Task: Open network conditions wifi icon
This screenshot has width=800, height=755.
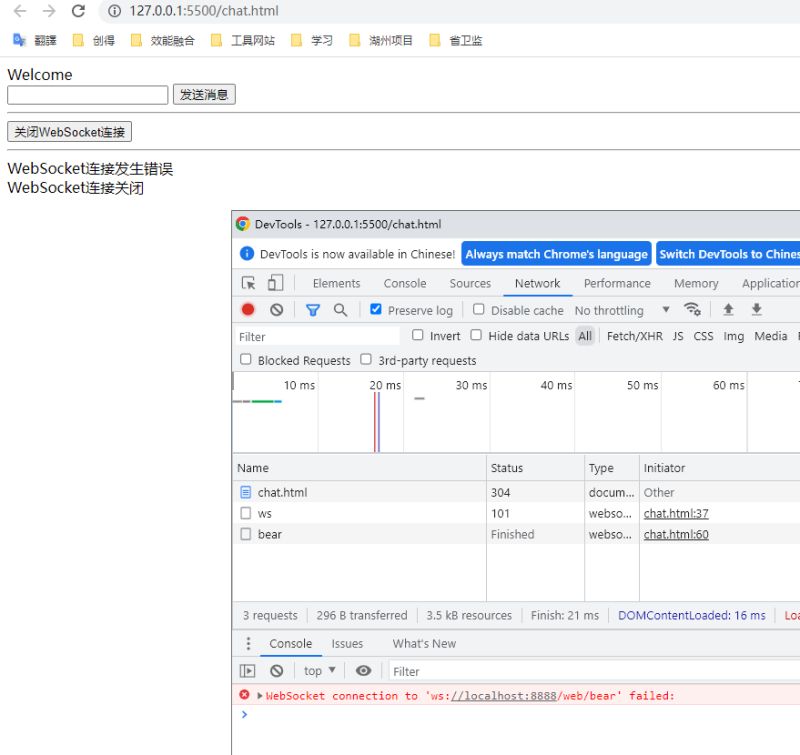Action: coord(692,309)
